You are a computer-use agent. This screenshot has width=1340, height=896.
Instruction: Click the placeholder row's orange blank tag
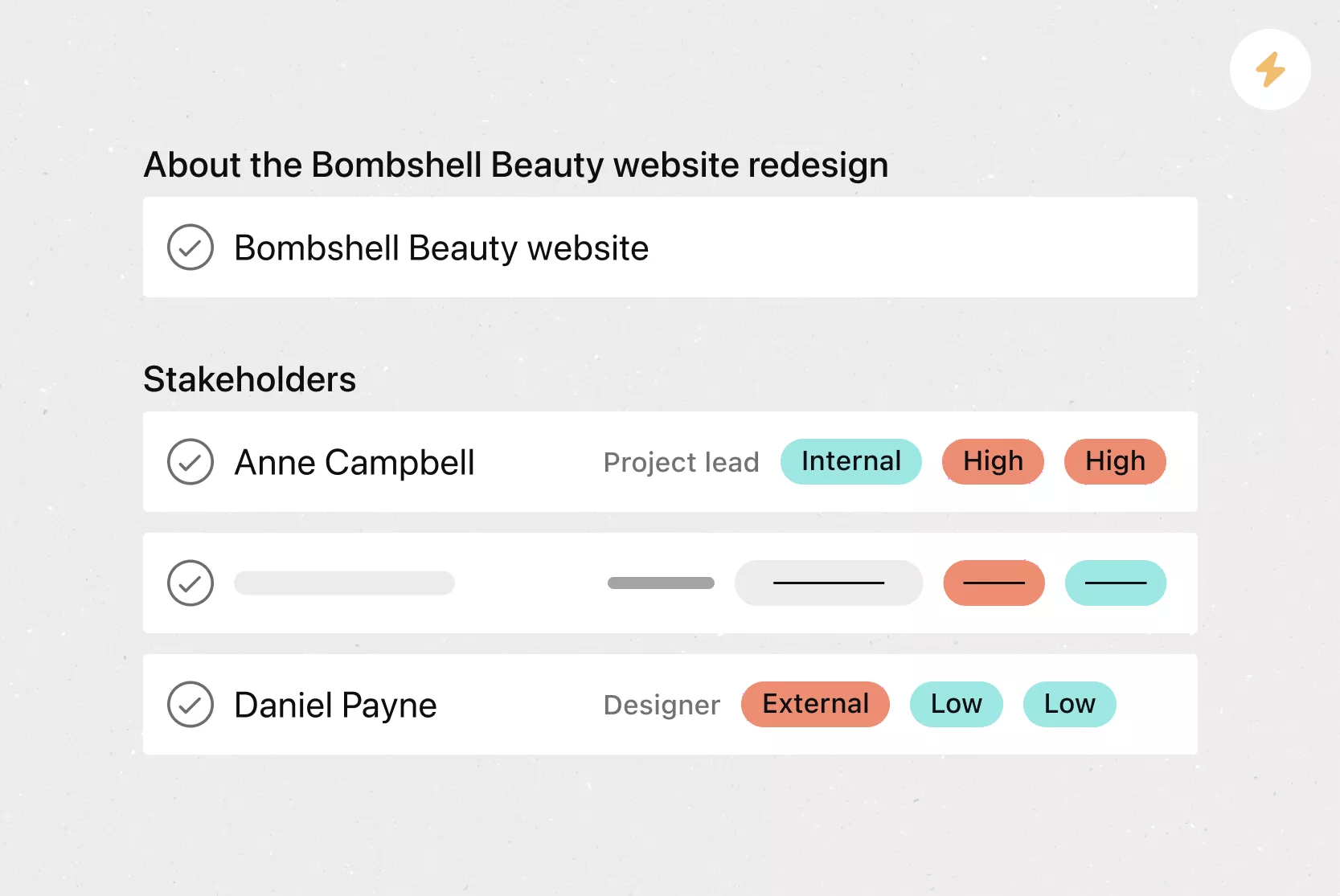click(994, 583)
